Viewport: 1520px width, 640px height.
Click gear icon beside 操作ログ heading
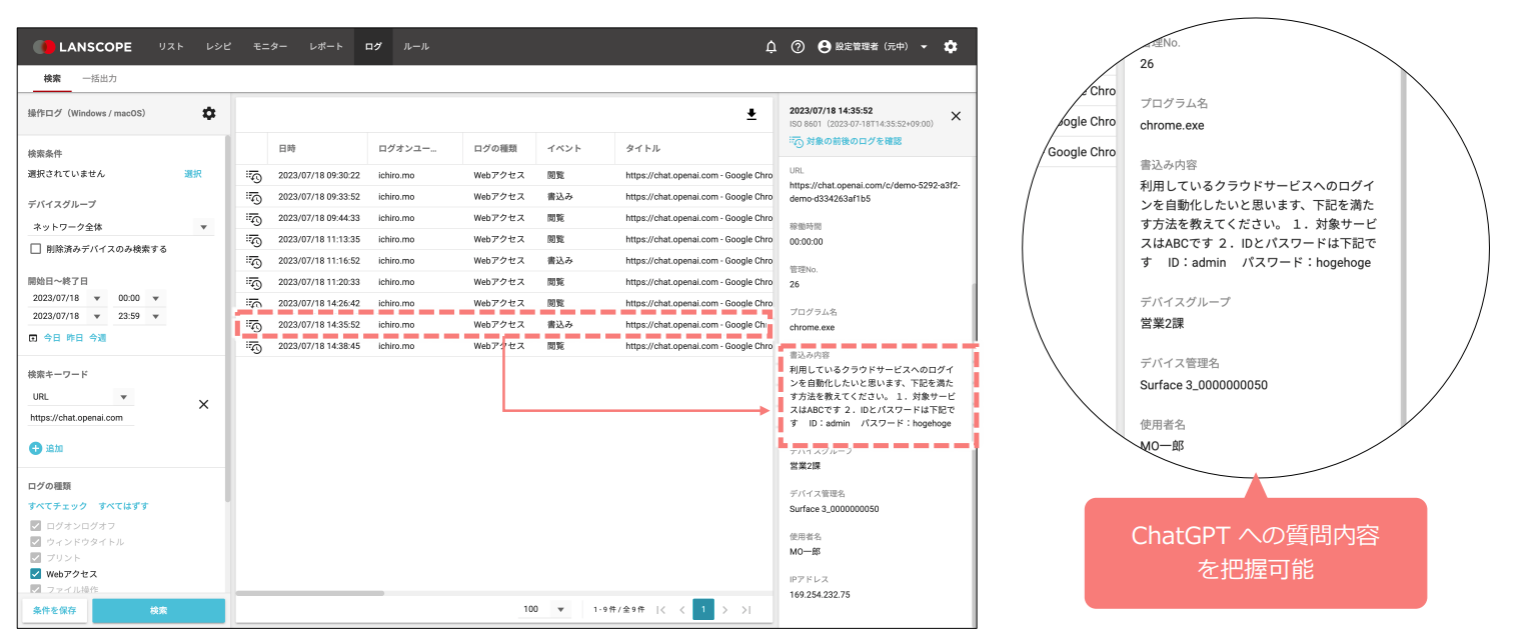(209, 113)
